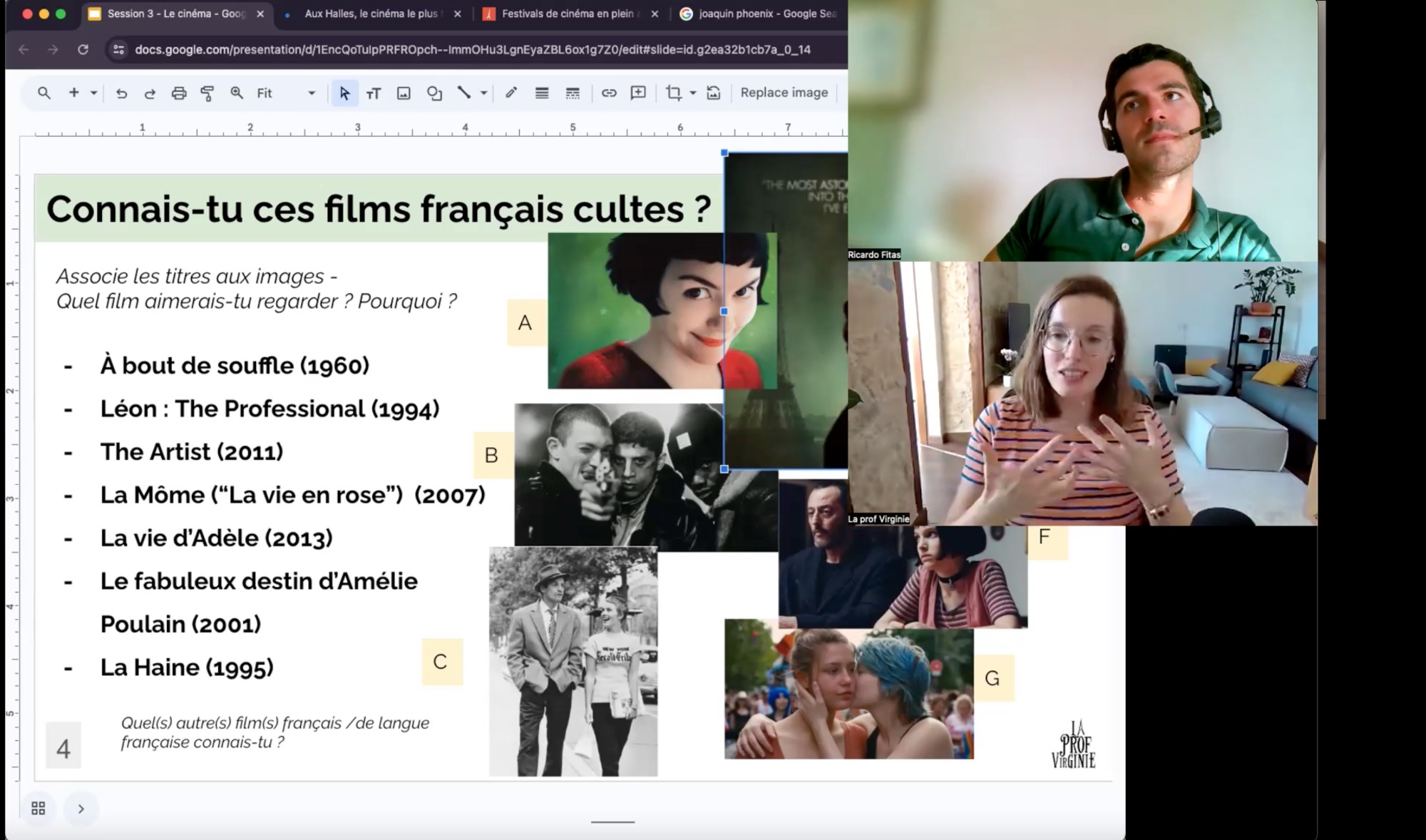The image size is (1426, 840).
Task: Click La prof Virginie video tile
Action: [x=1082, y=394]
